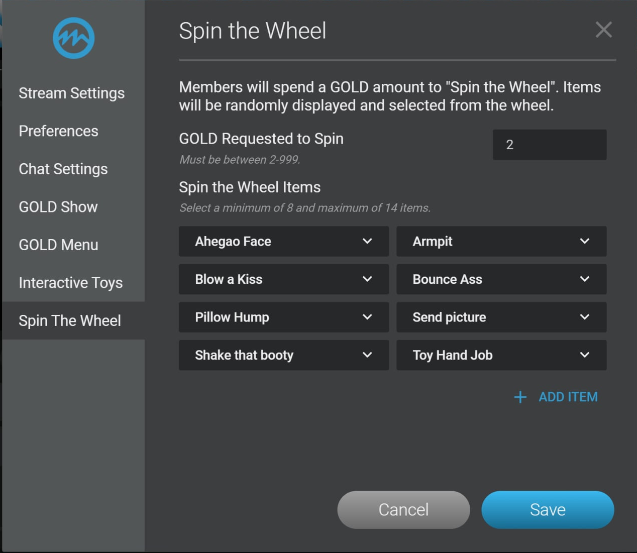Open the Armpit item dropdown
Image resolution: width=637 pixels, height=553 pixels.
(501, 241)
